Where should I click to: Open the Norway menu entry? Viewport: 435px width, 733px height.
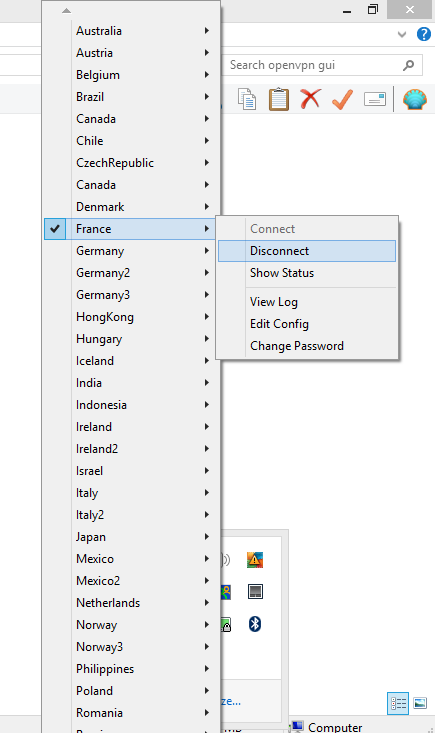[x=130, y=625]
